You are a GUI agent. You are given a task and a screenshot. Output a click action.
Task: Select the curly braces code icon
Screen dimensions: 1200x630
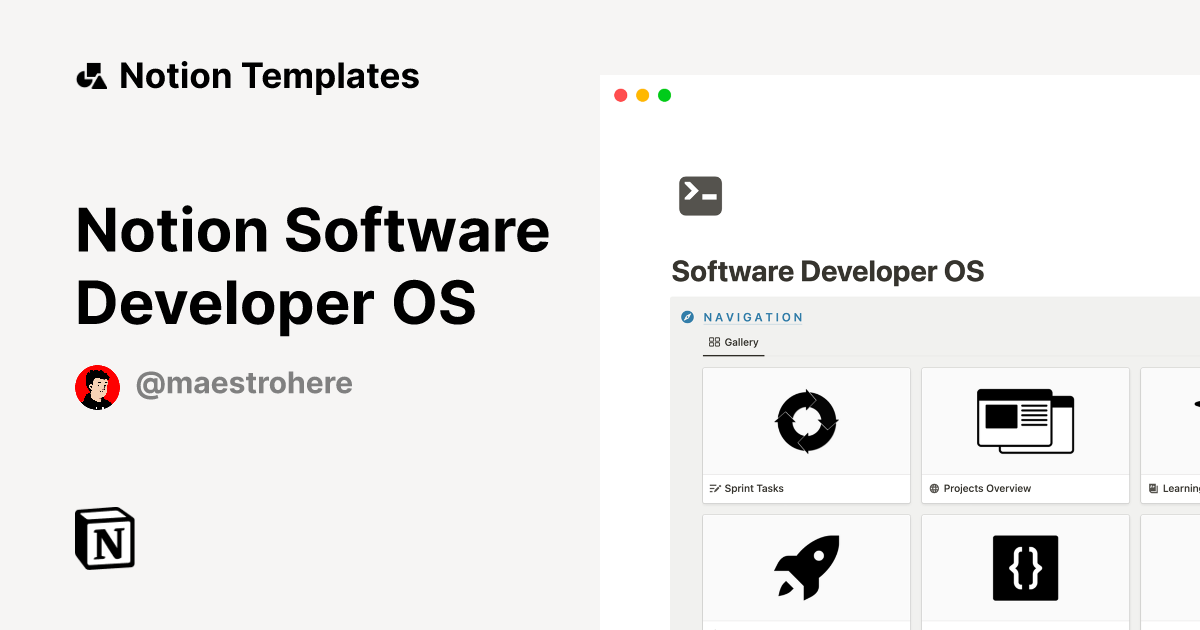coord(1025,567)
